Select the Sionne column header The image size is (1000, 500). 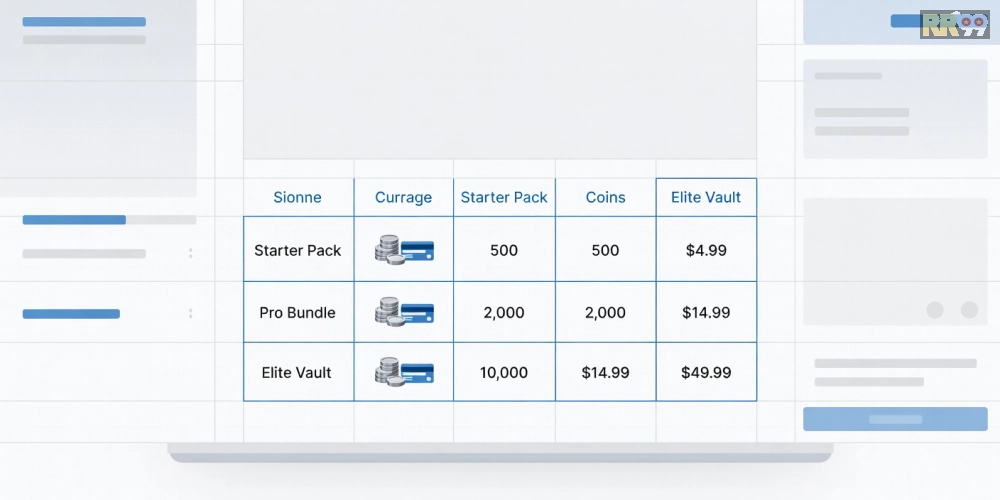click(x=298, y=197)
